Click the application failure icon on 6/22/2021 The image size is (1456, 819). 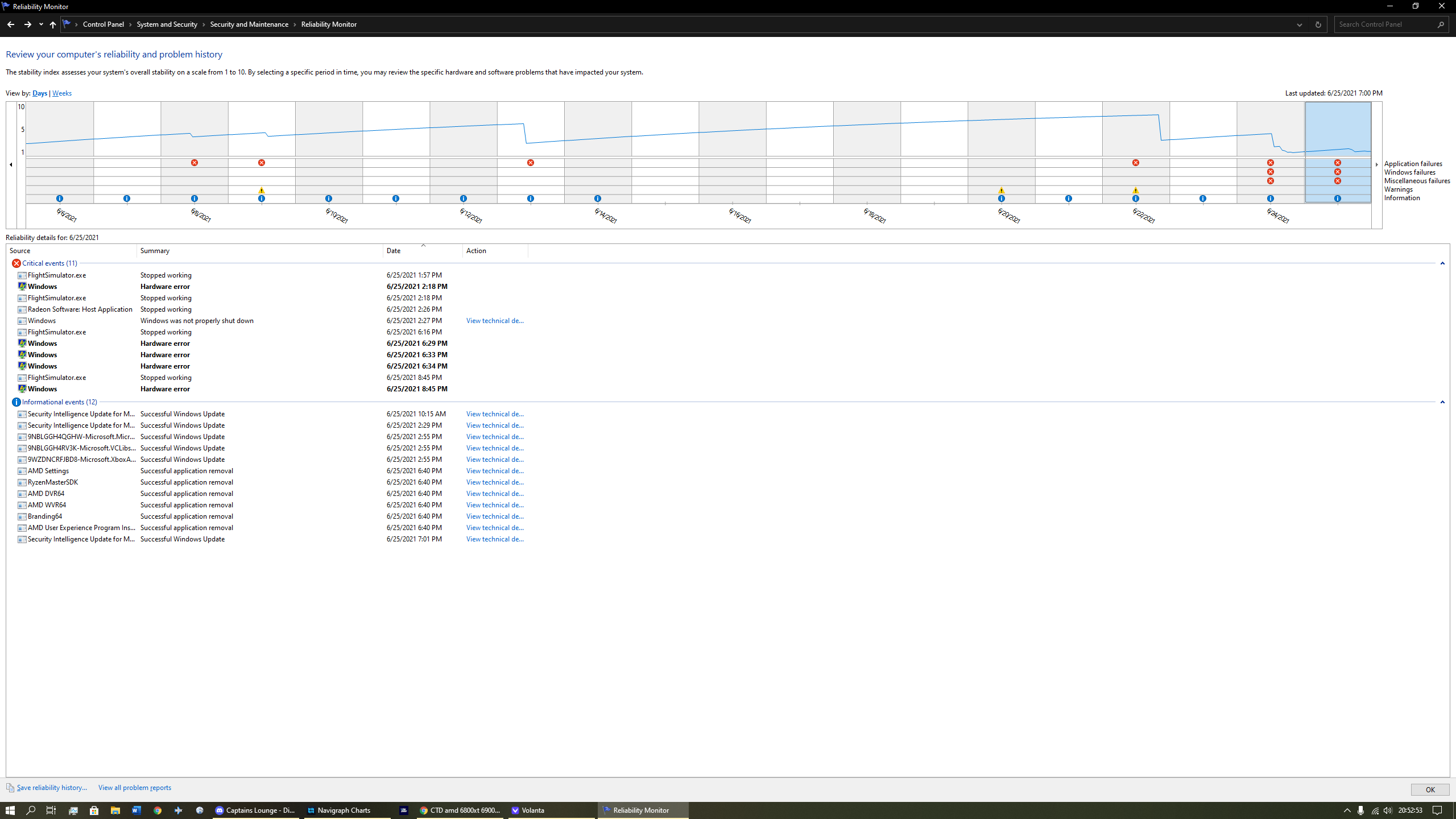[1136, 163]
